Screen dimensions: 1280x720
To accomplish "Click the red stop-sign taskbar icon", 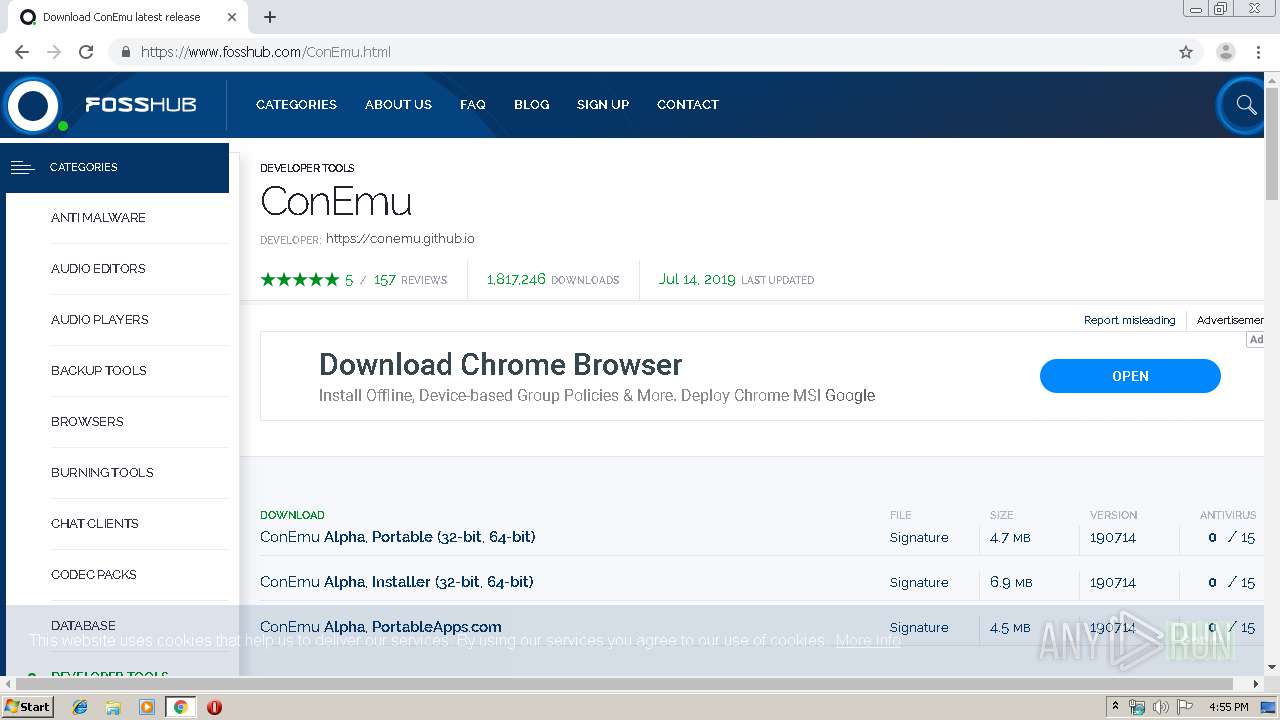I will 214,707.
